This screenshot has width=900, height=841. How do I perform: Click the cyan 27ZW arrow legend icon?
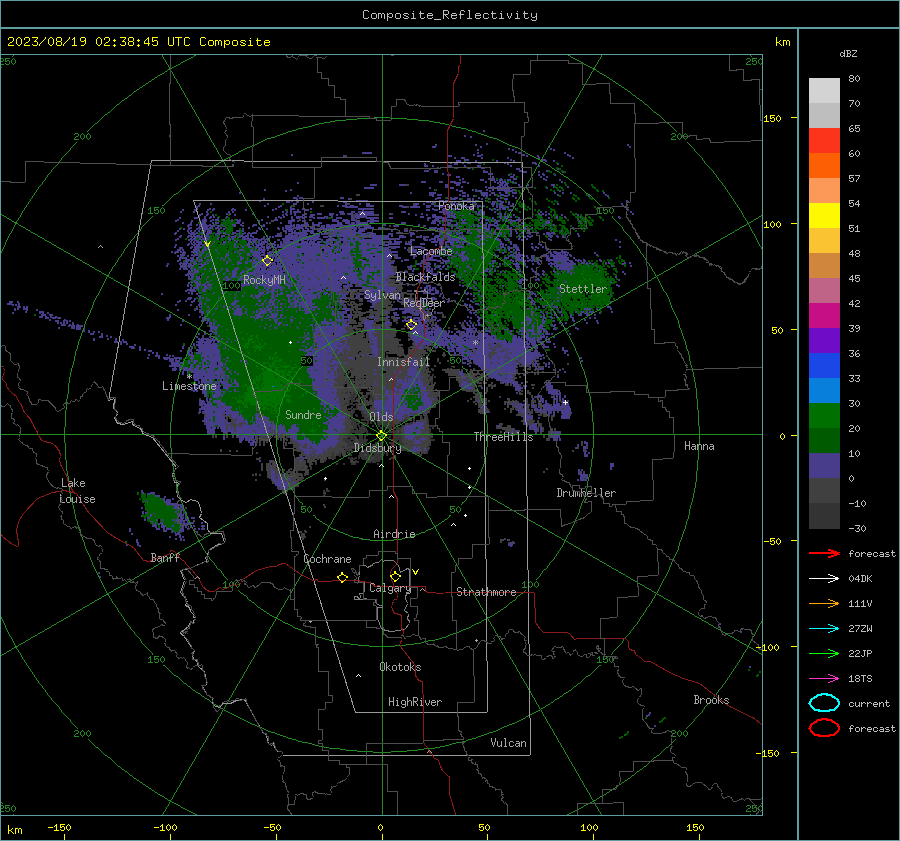pyautogui.click(x=824, y=629)
